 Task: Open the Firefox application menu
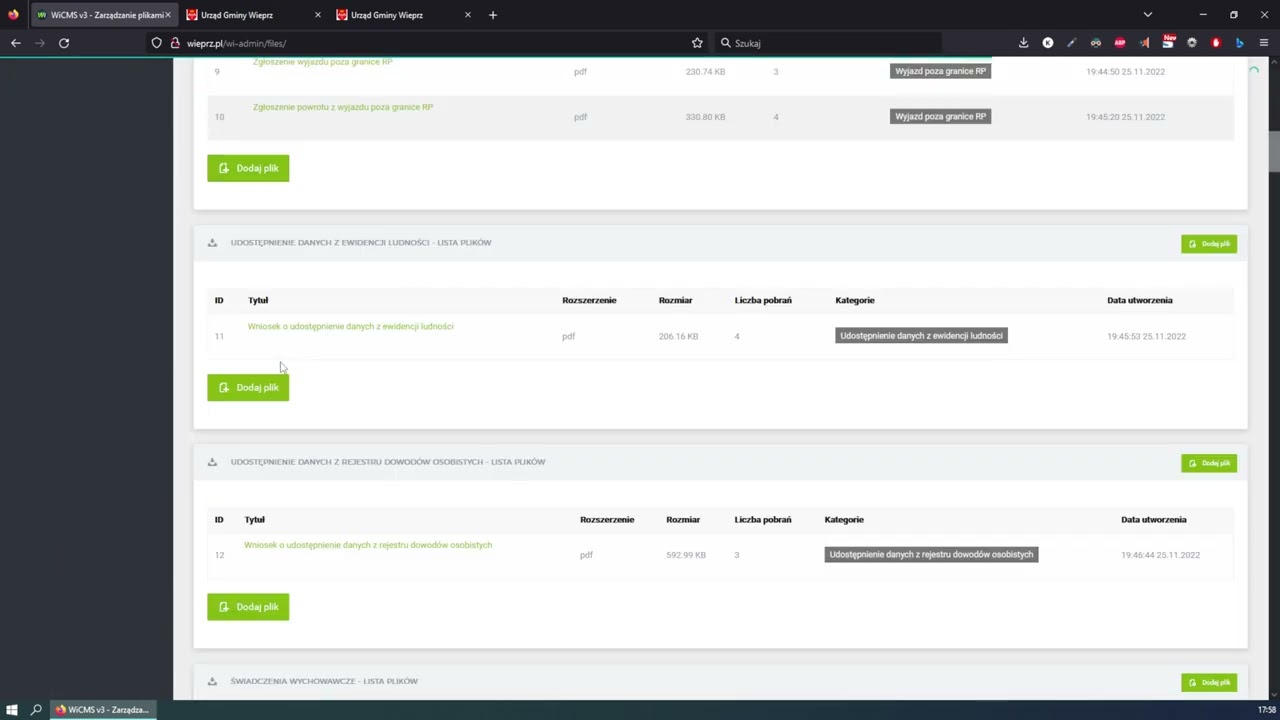(1264, 43)
